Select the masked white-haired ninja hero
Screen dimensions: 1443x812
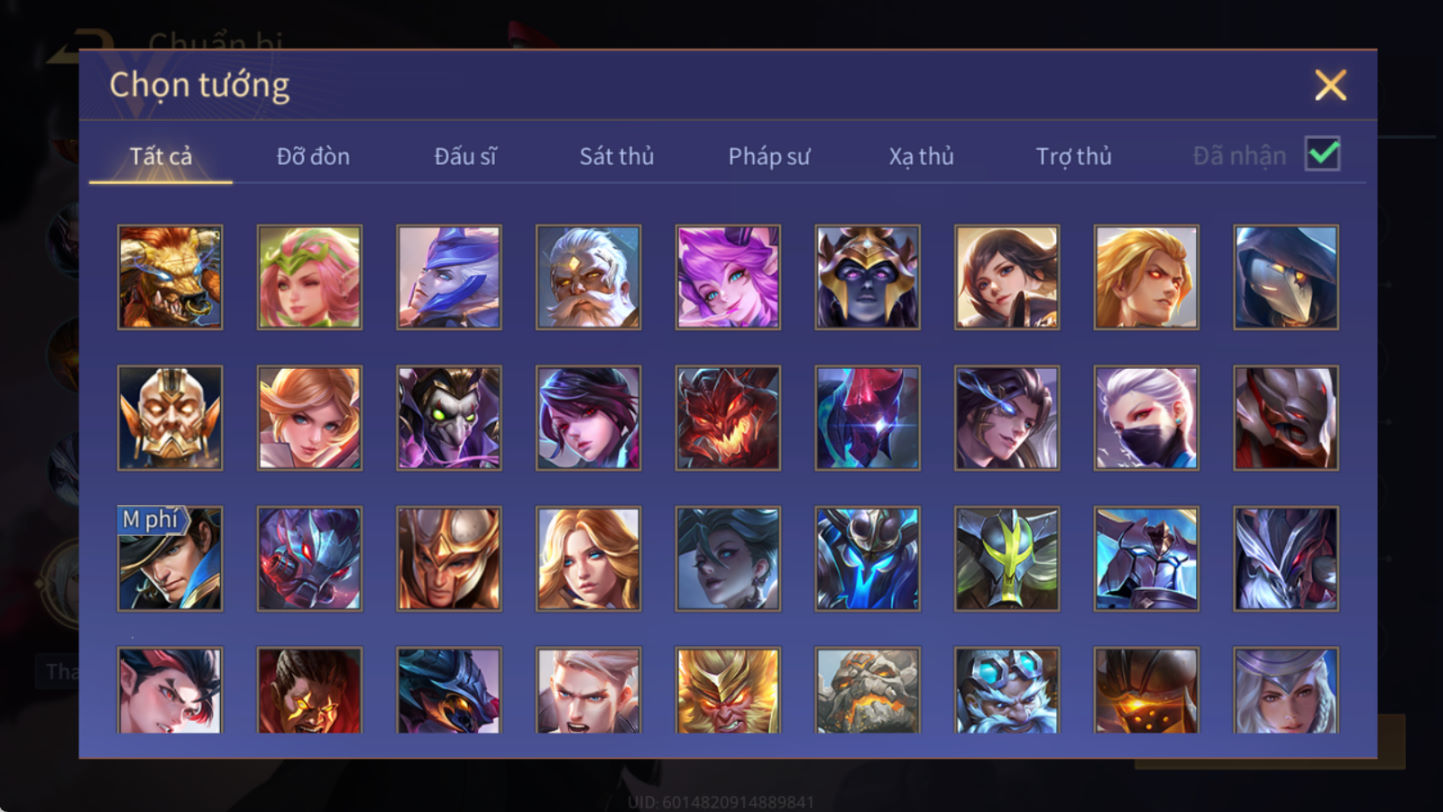(x=1146, y=418)
